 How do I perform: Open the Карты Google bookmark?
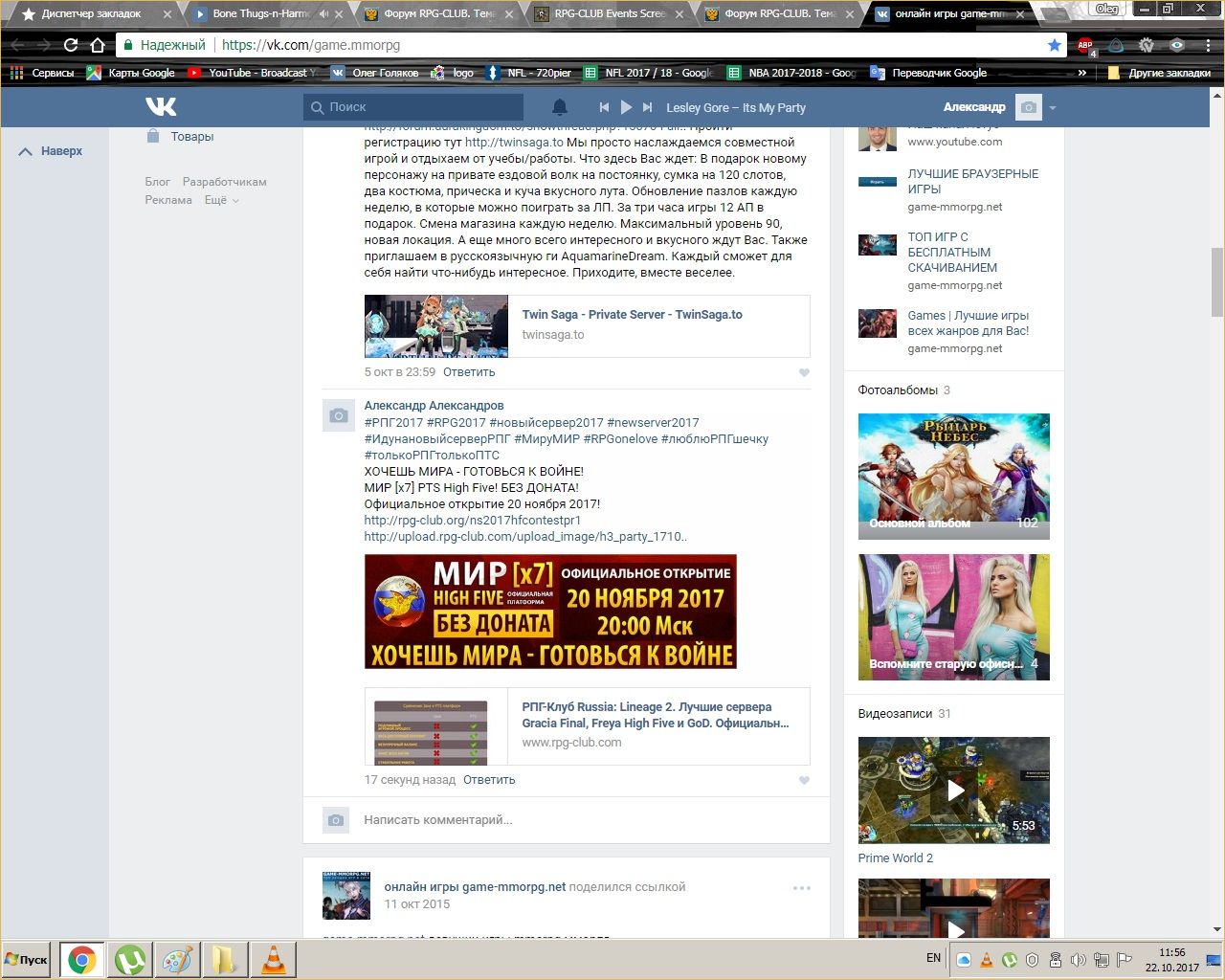coord(131,73)
